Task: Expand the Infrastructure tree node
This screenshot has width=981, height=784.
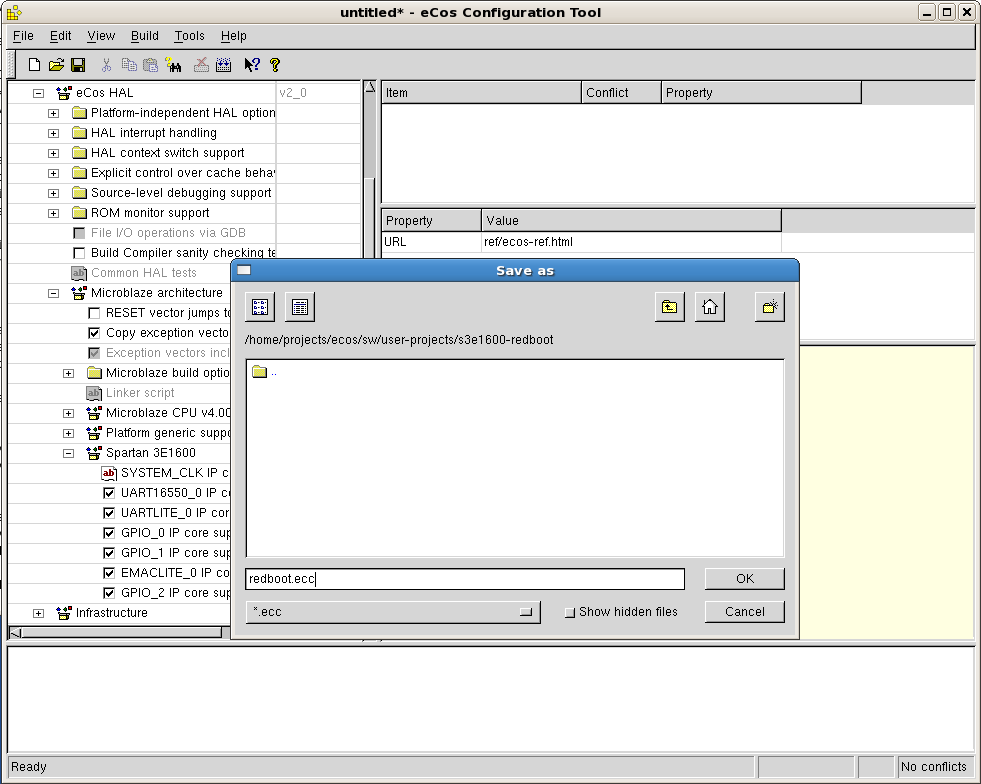Action: 38,613
